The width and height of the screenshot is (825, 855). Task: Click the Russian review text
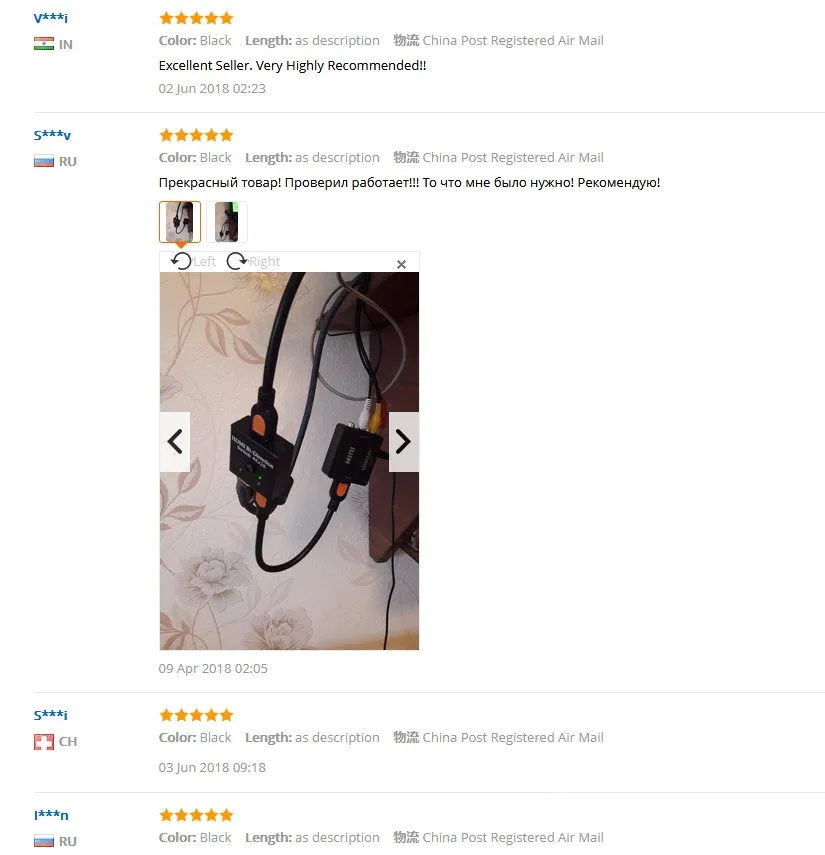410,183
